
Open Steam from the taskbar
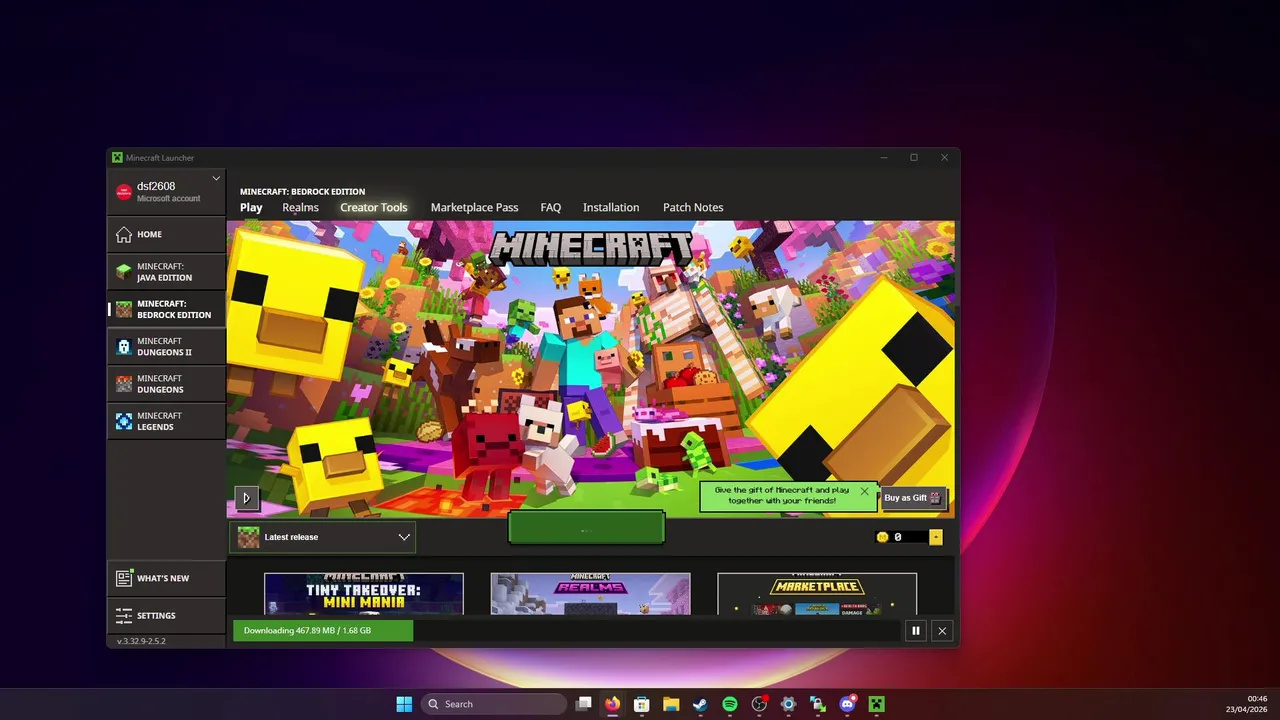pos(700,704)
